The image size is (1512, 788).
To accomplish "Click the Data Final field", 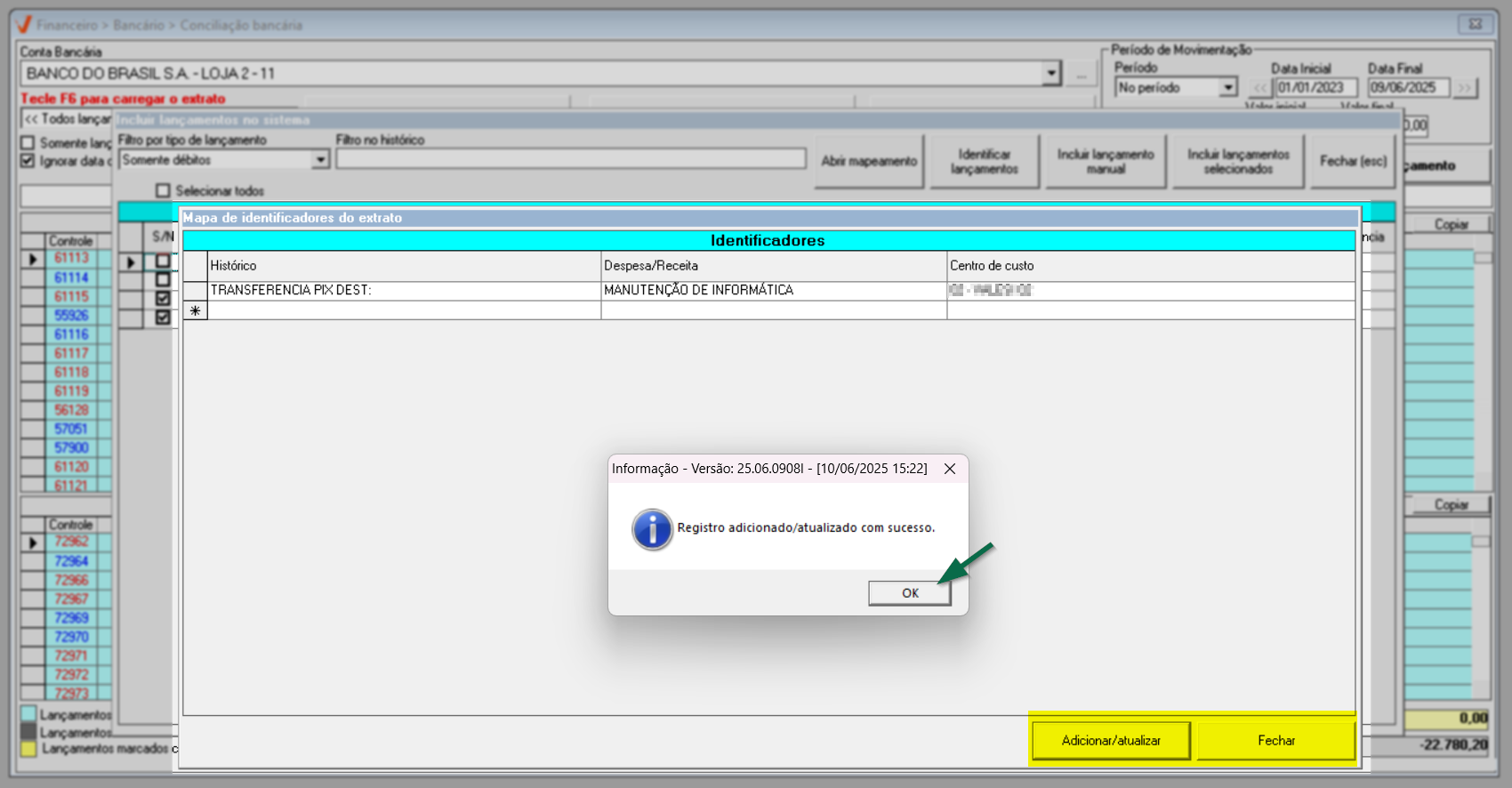I will click(1409, 87).
